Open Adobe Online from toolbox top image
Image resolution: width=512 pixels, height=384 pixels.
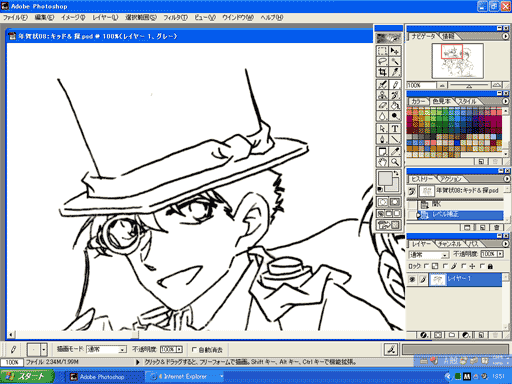tap(389, 38)
